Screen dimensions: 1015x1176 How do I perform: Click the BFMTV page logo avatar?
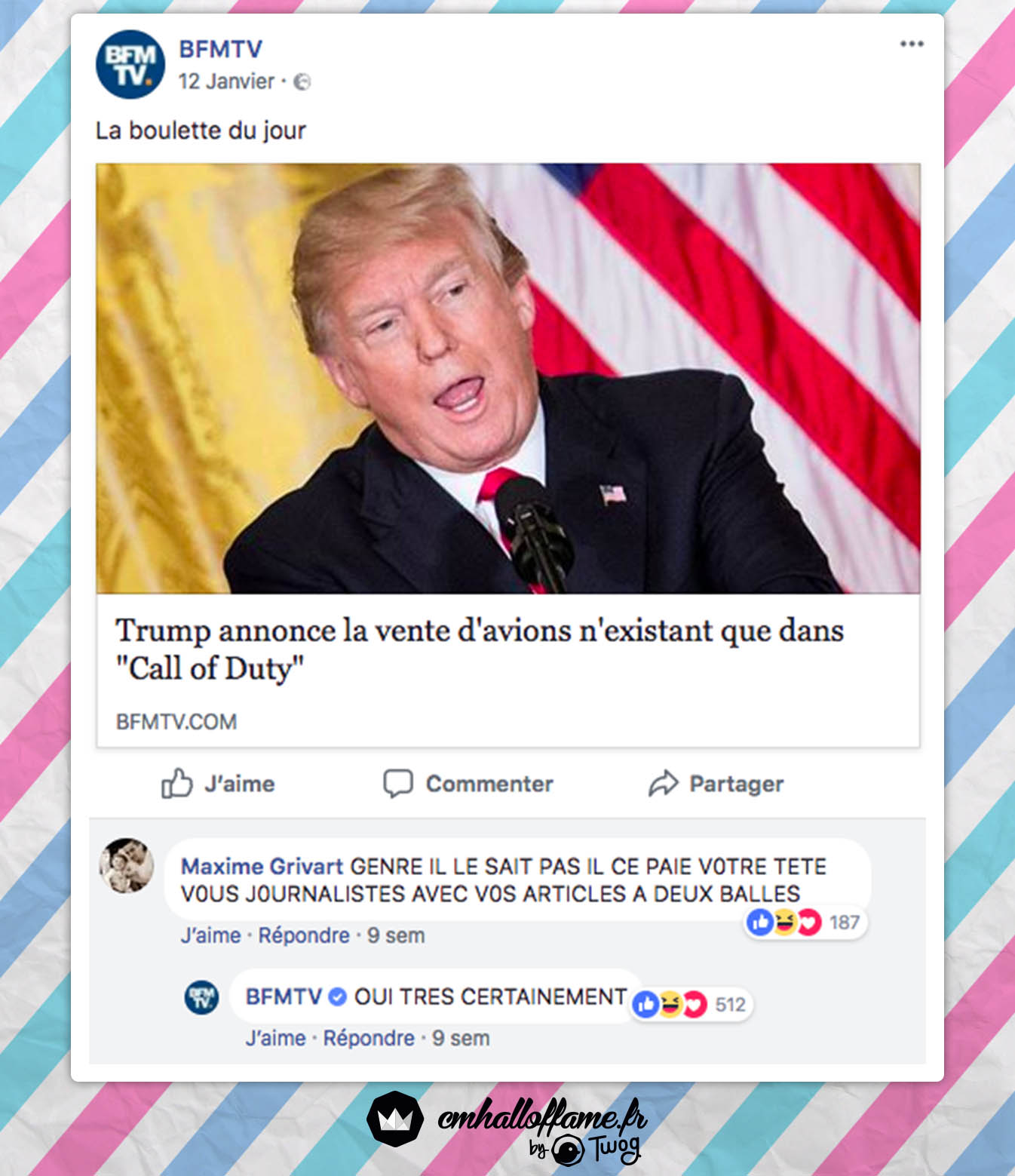click(x=130, y=64)
